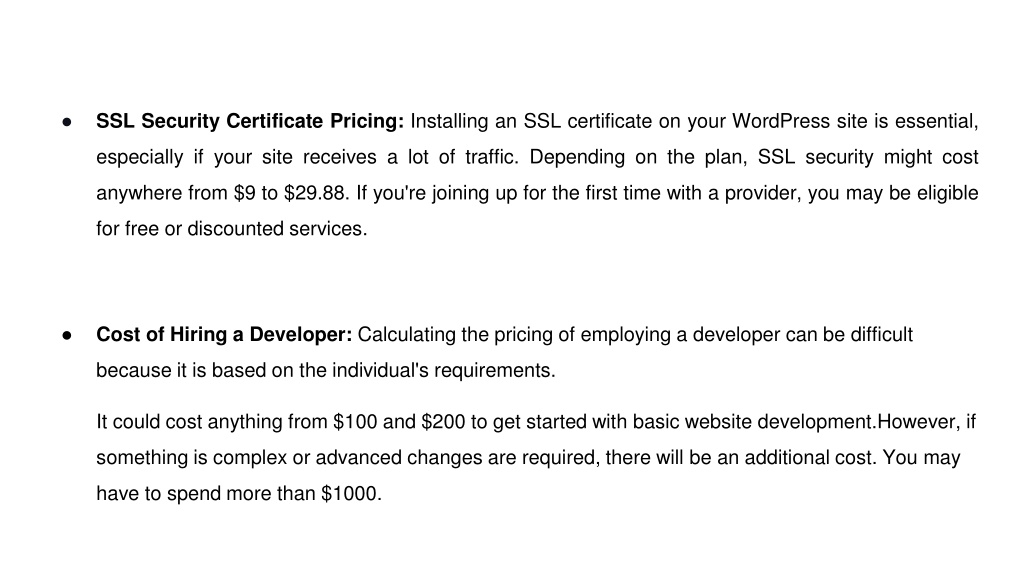The width and height of the screenshot is (1024, 576).
Task: Click the $9 price in SSL paragraph
Action: [x=245, y=193]
